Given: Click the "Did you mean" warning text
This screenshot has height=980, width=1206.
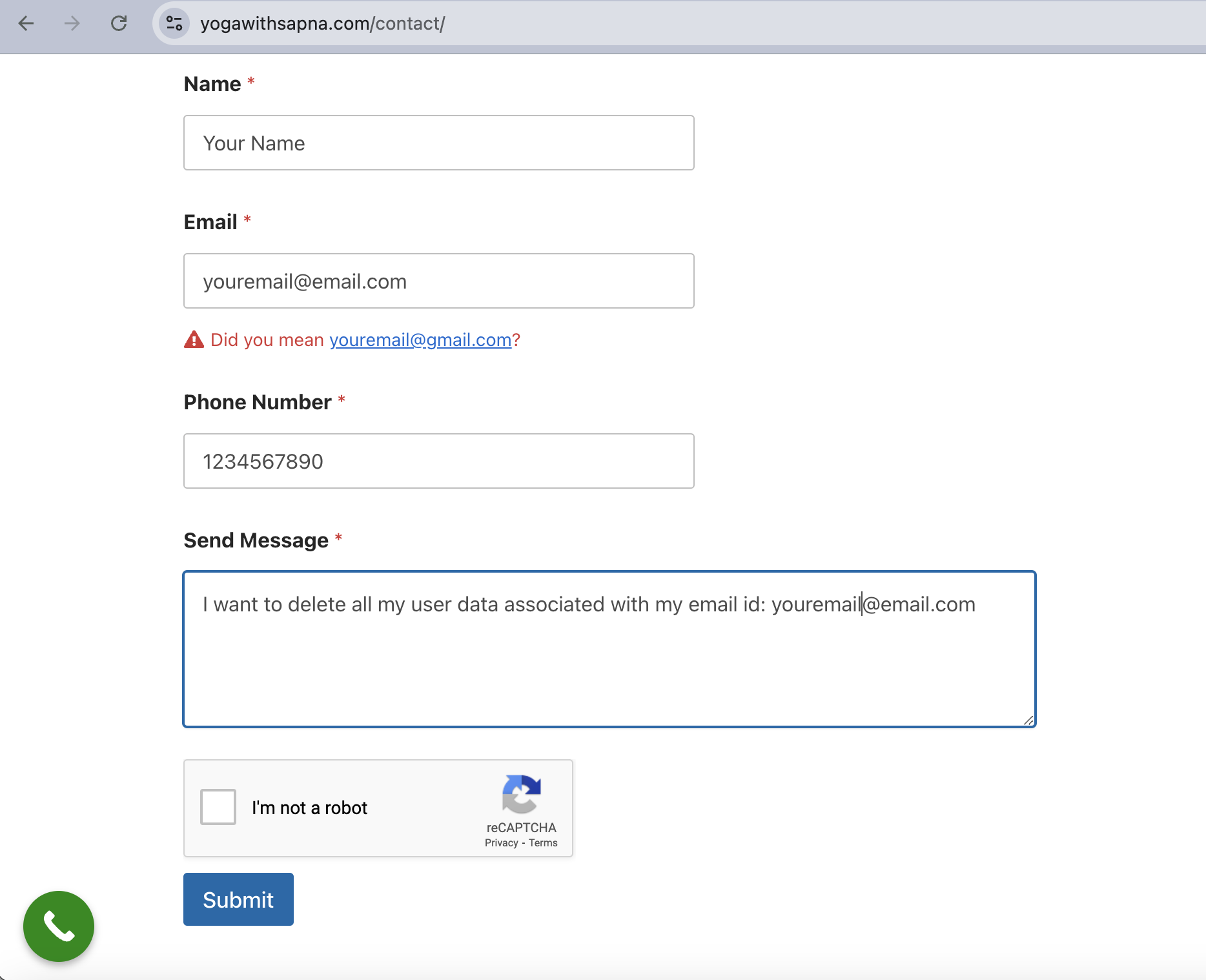Looking at the screenshot, I should tap(267, 340).
